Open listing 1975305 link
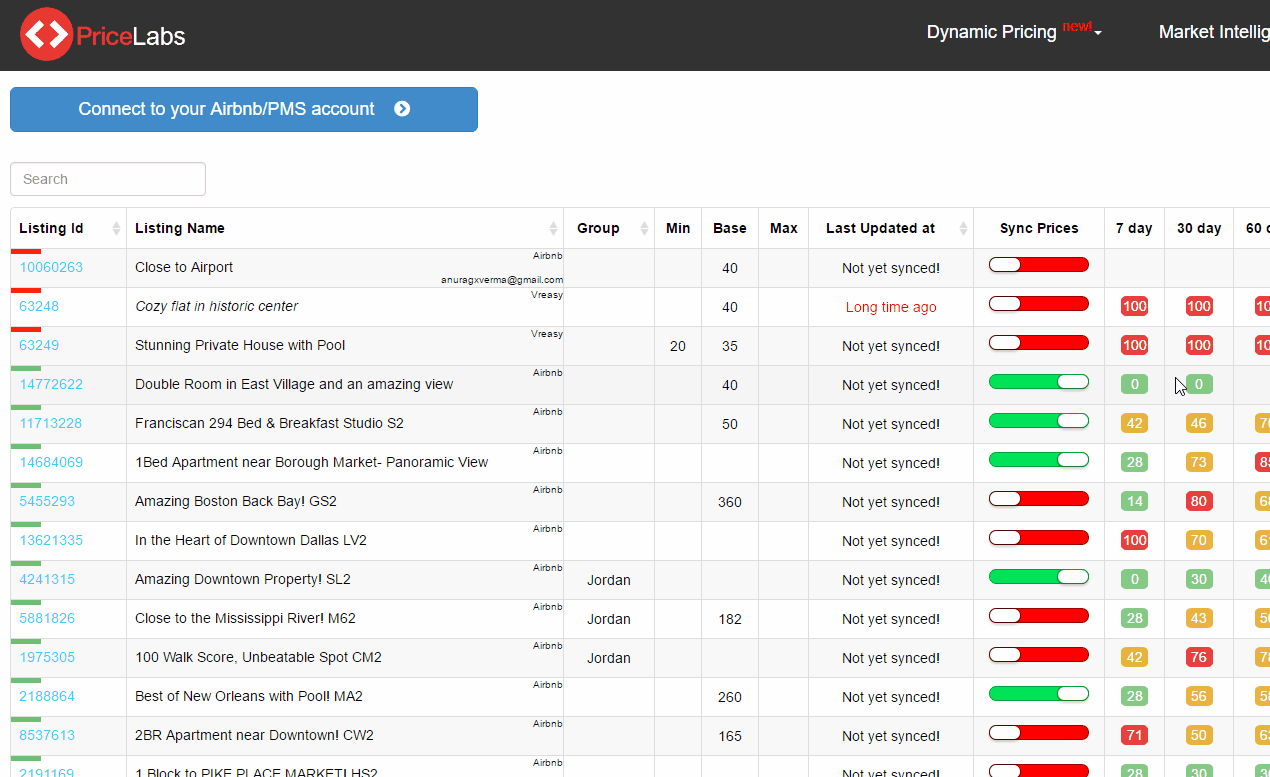Screen dimensions: 1270x777 (47, 658)
